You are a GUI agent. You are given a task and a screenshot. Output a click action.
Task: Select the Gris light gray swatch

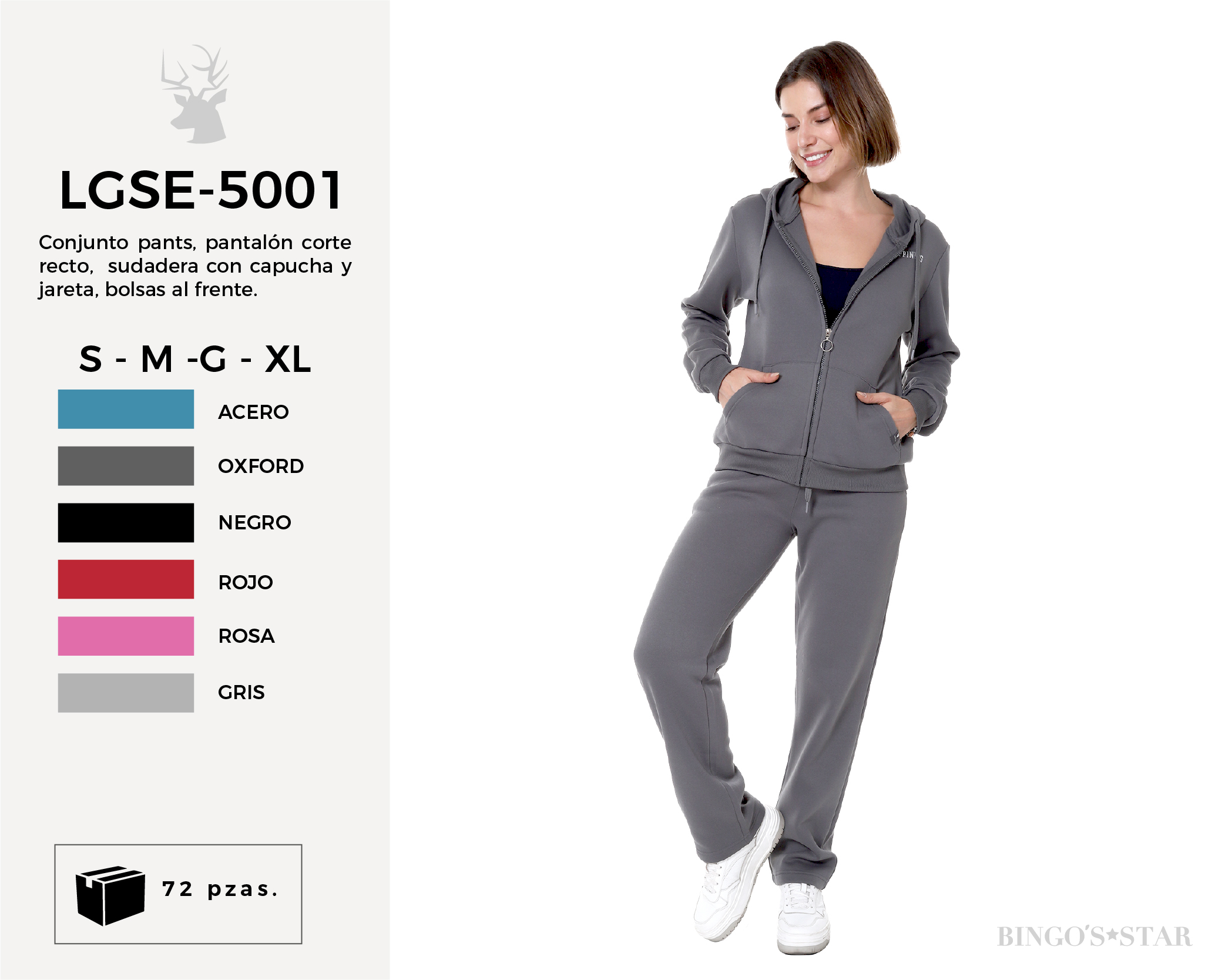(x=126, y=693)
